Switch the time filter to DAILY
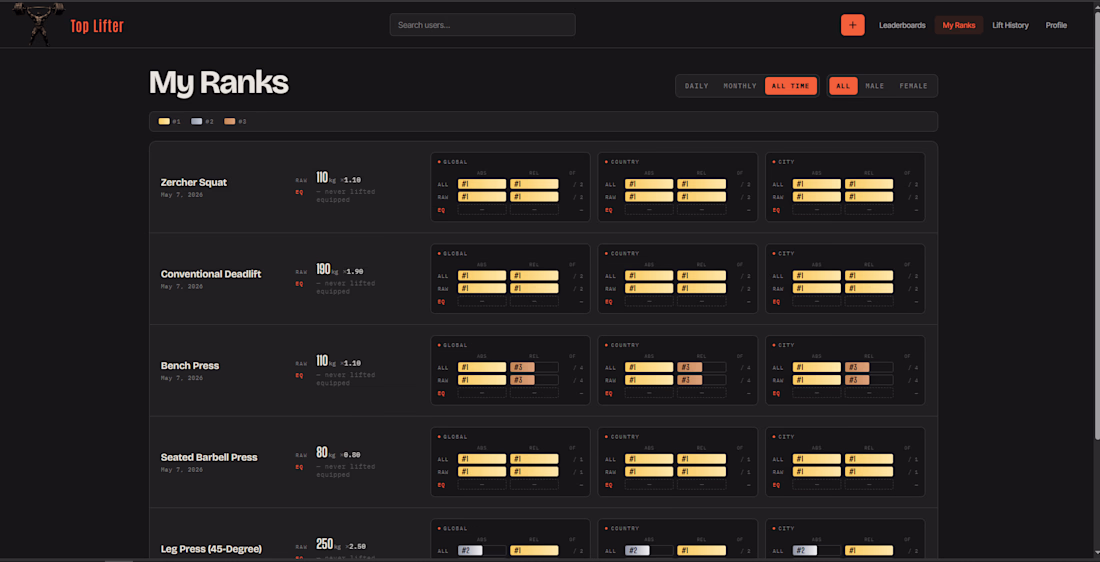The image size is (1100, 562). 697,86
